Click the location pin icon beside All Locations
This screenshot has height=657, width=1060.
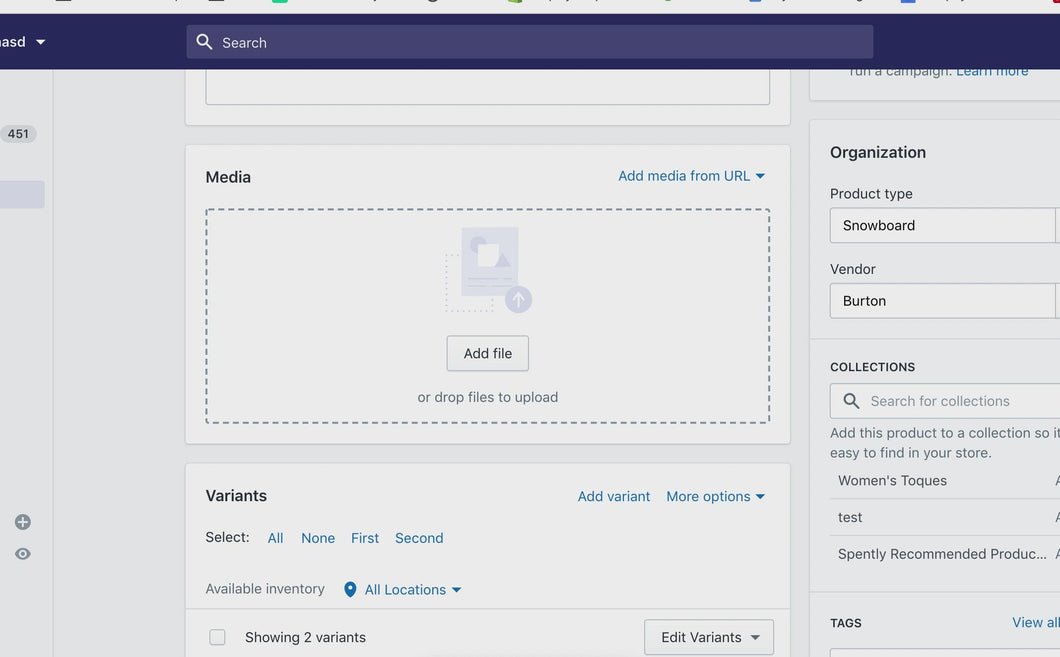point(350,590)
